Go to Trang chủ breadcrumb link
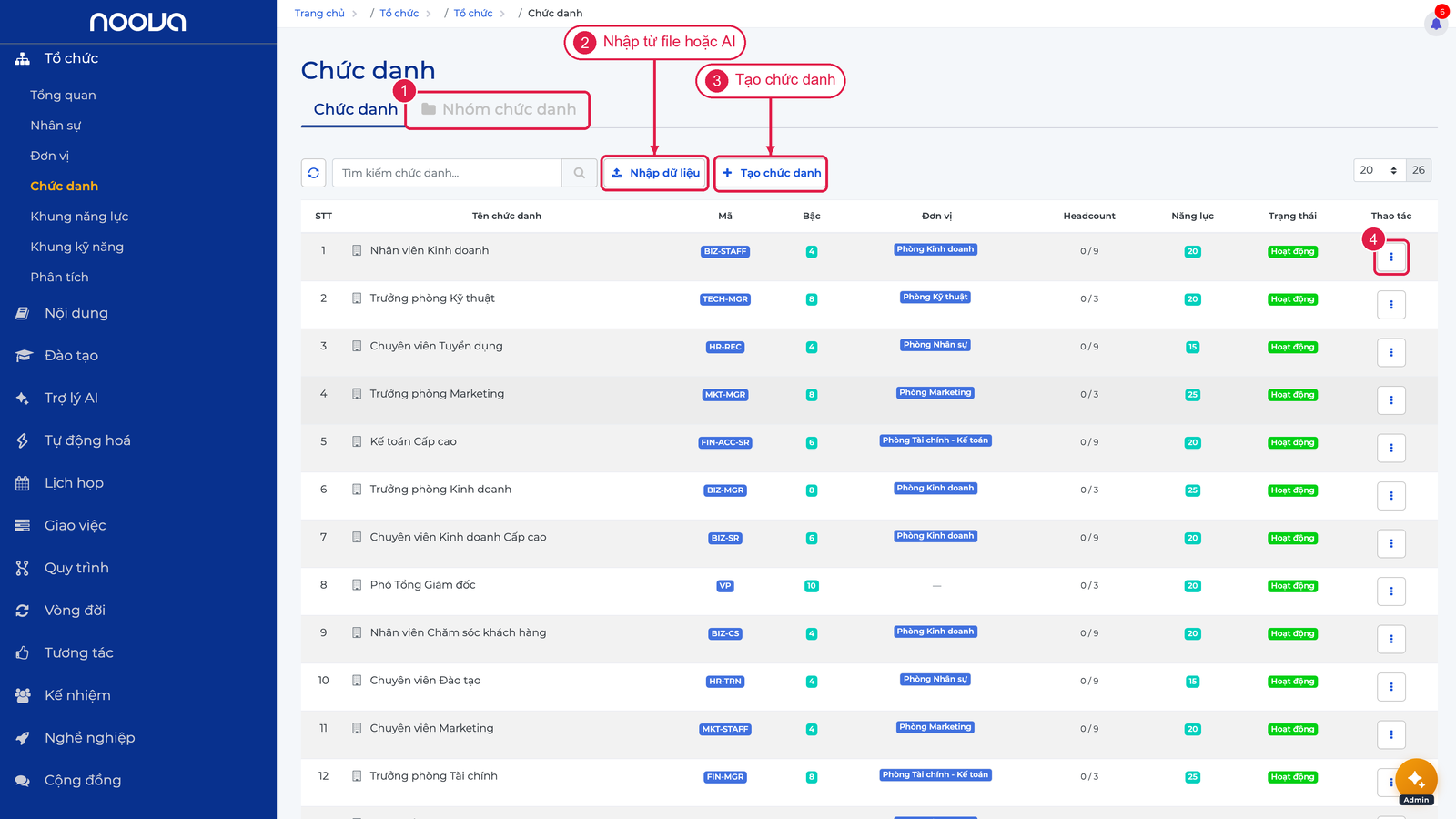The width and height of the screenshot is (1456, 819). point(319,14)
